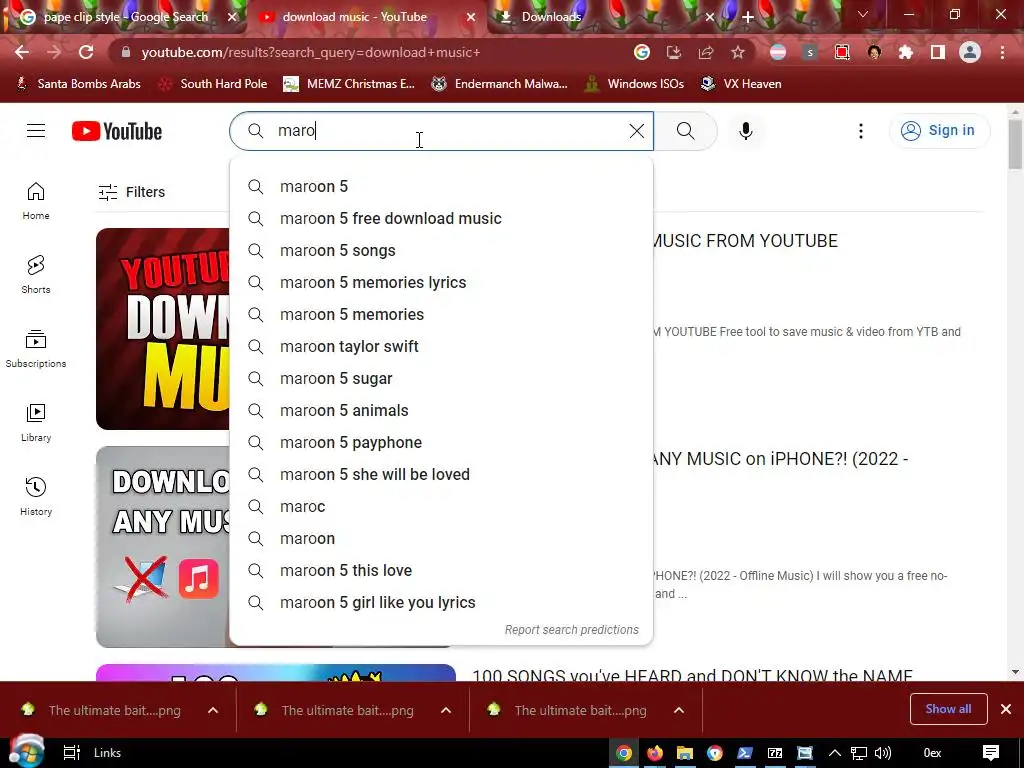The width and height of the screenshot is (1024, 768).
Task: Pick 'maroon 5 she will be loved'
Action: 441,475
